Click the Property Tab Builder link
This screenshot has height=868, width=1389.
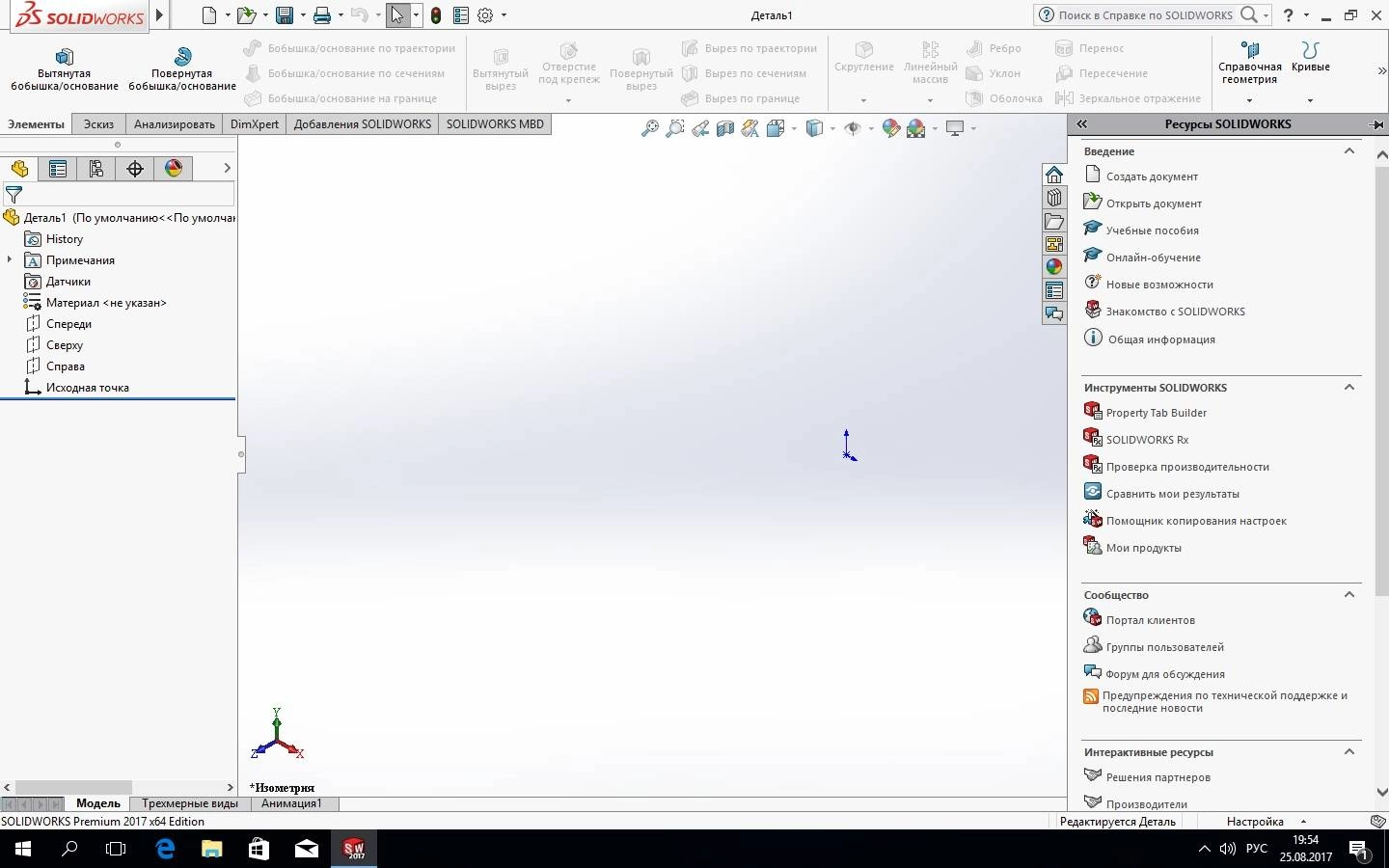pyautogui.click(x=1157, y=413)
